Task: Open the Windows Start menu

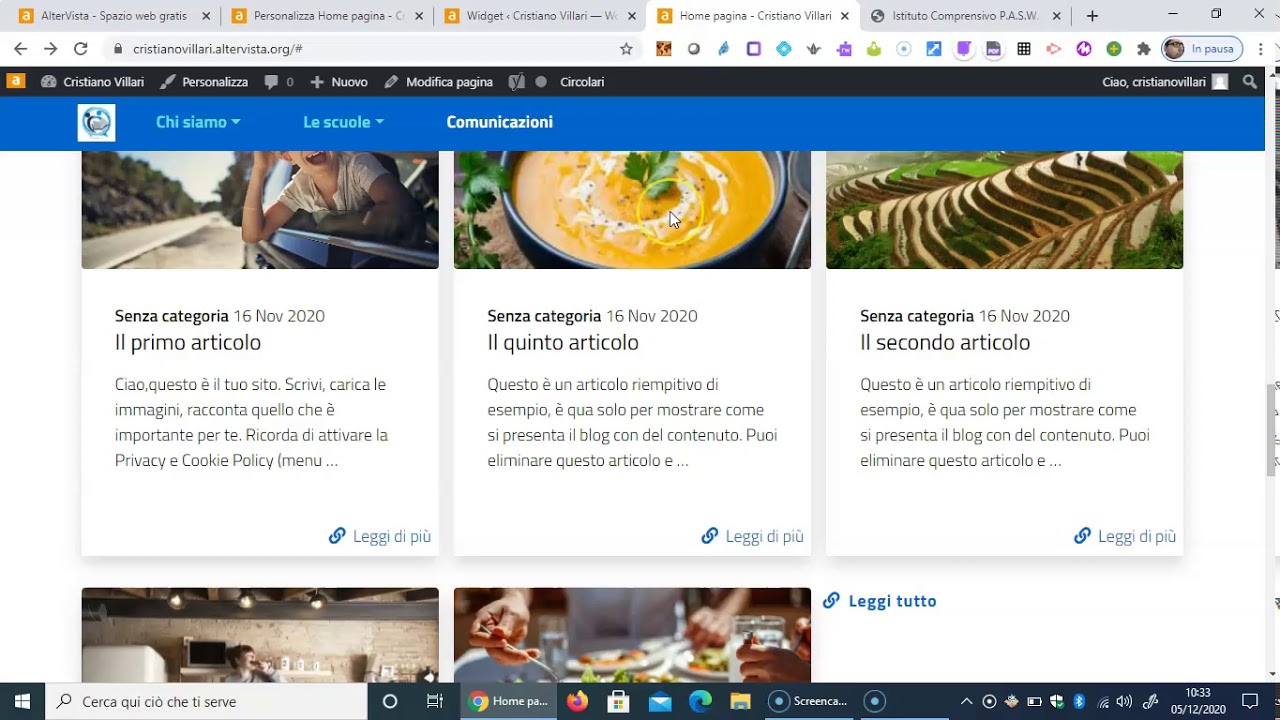Action: coord(22,701)
